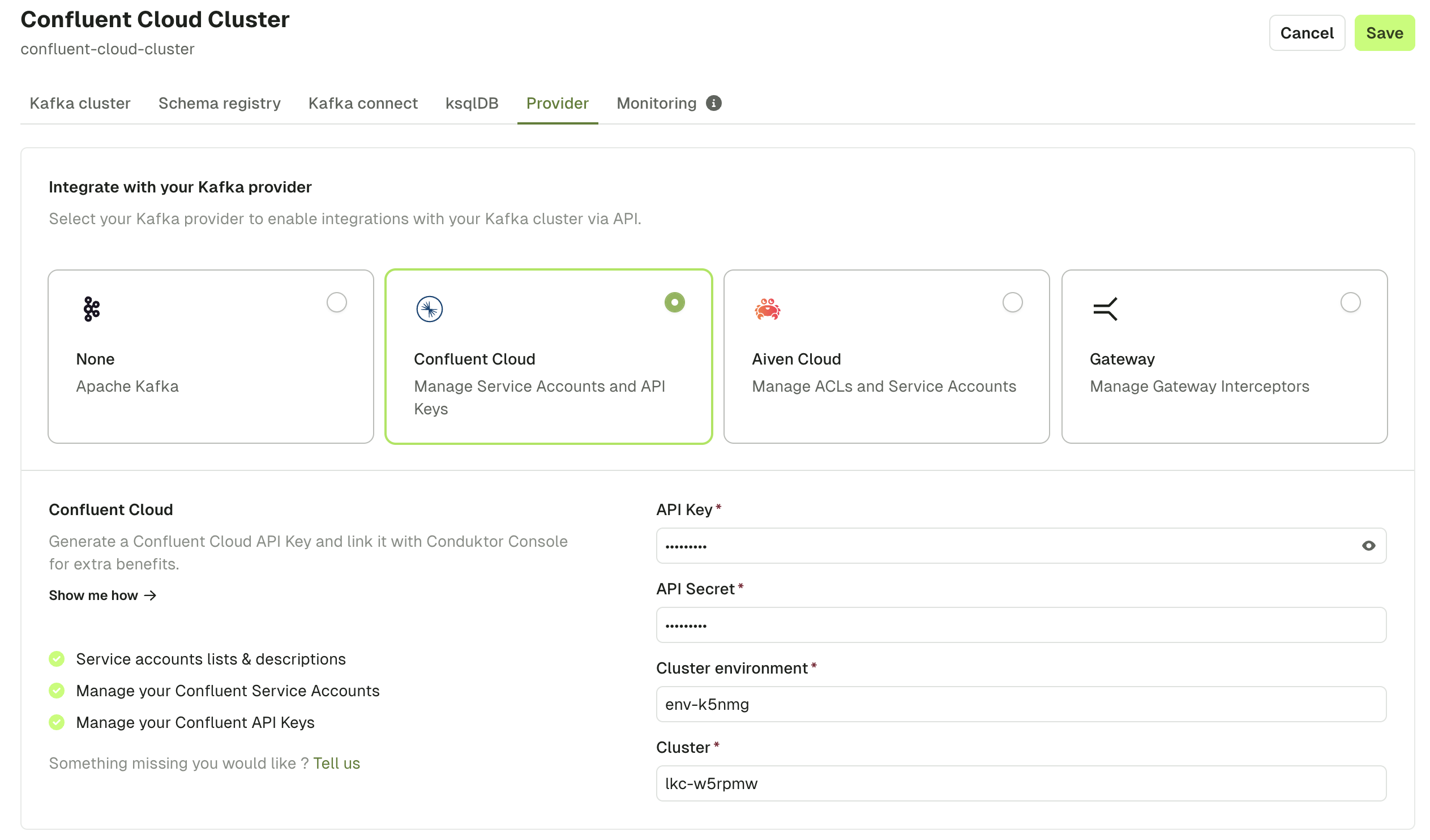Click the Aiven crab logo icon
Screen dimensions: 1430x840
pos(767,309)
